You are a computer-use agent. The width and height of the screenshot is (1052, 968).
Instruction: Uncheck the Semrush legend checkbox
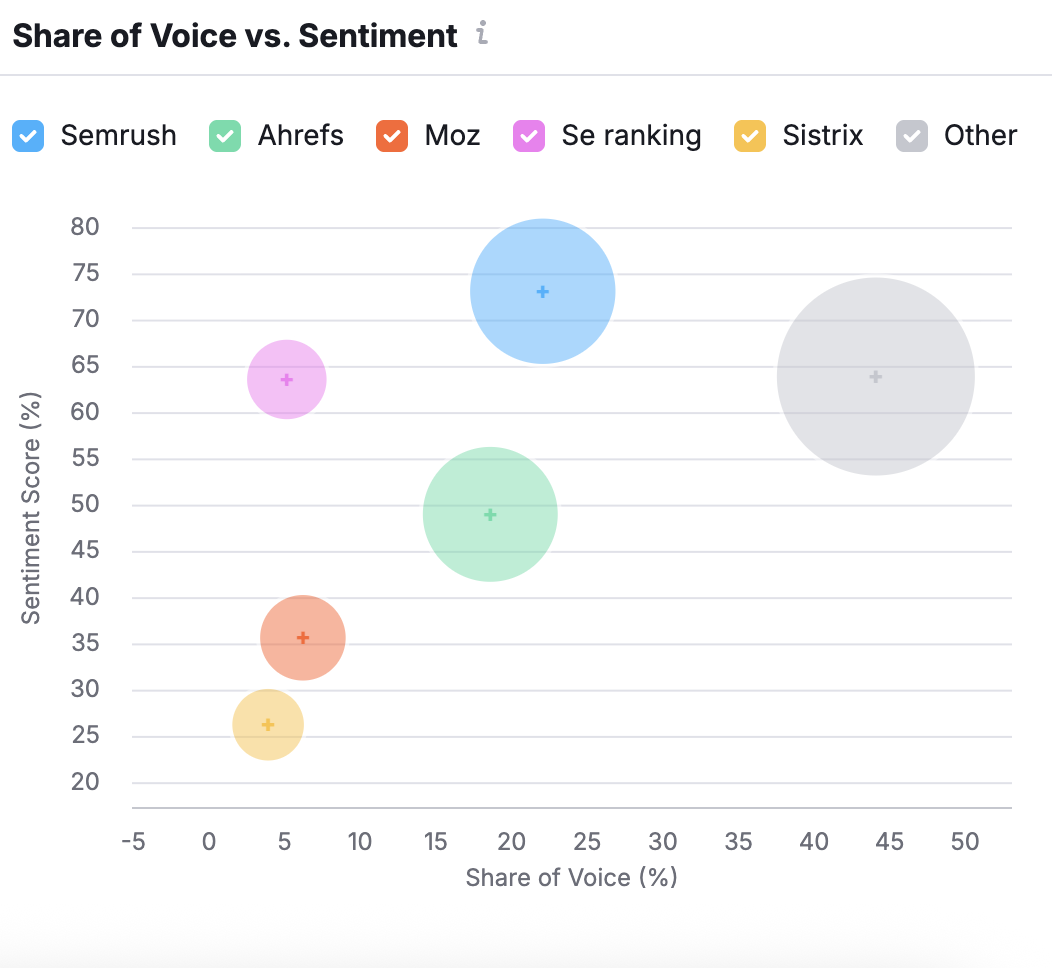click(x=28, y=136)
